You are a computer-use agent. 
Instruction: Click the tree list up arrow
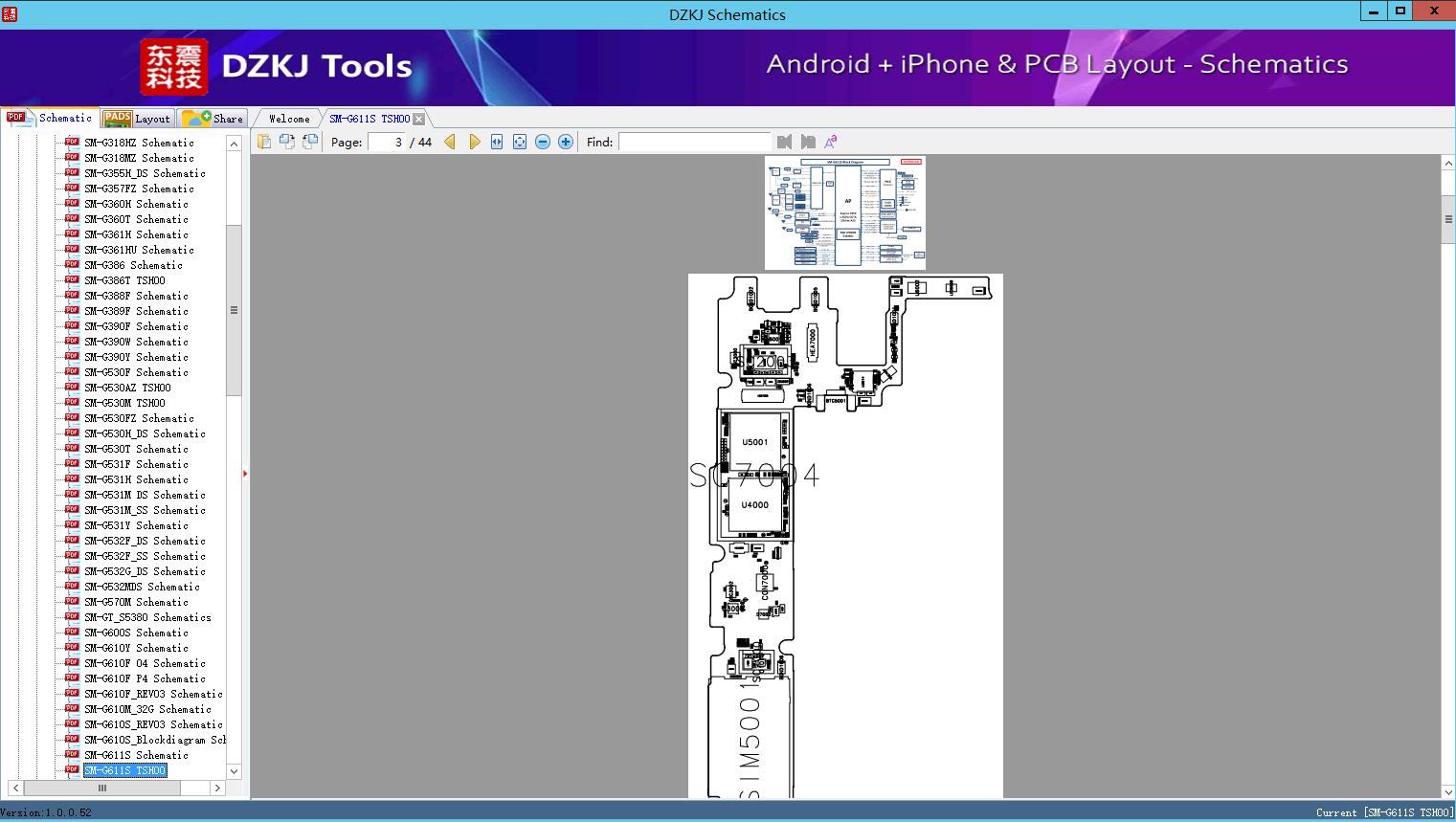234,144
